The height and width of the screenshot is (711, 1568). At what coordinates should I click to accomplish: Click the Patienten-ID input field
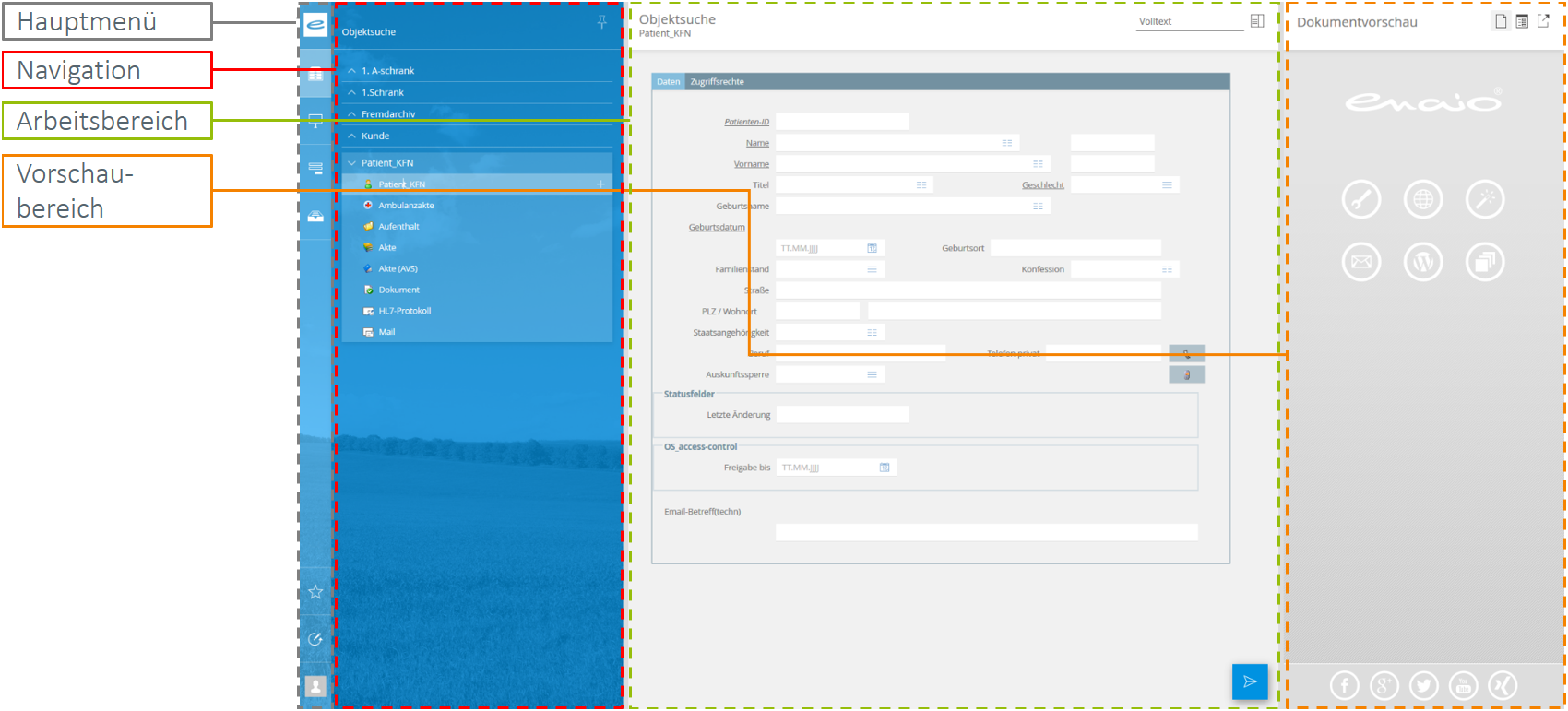tap(841, 122)
